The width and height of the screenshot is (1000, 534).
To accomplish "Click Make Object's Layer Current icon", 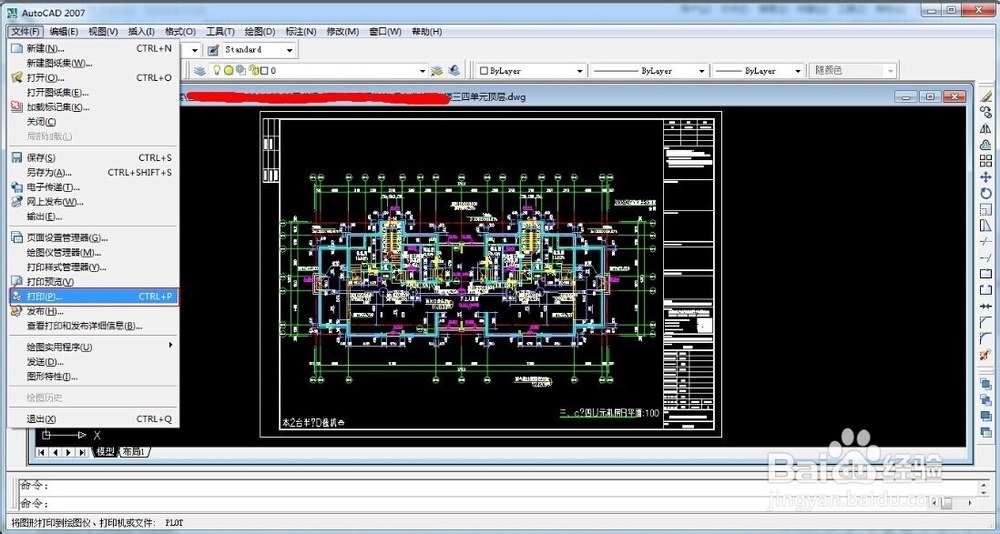I will tap(437, 71).
